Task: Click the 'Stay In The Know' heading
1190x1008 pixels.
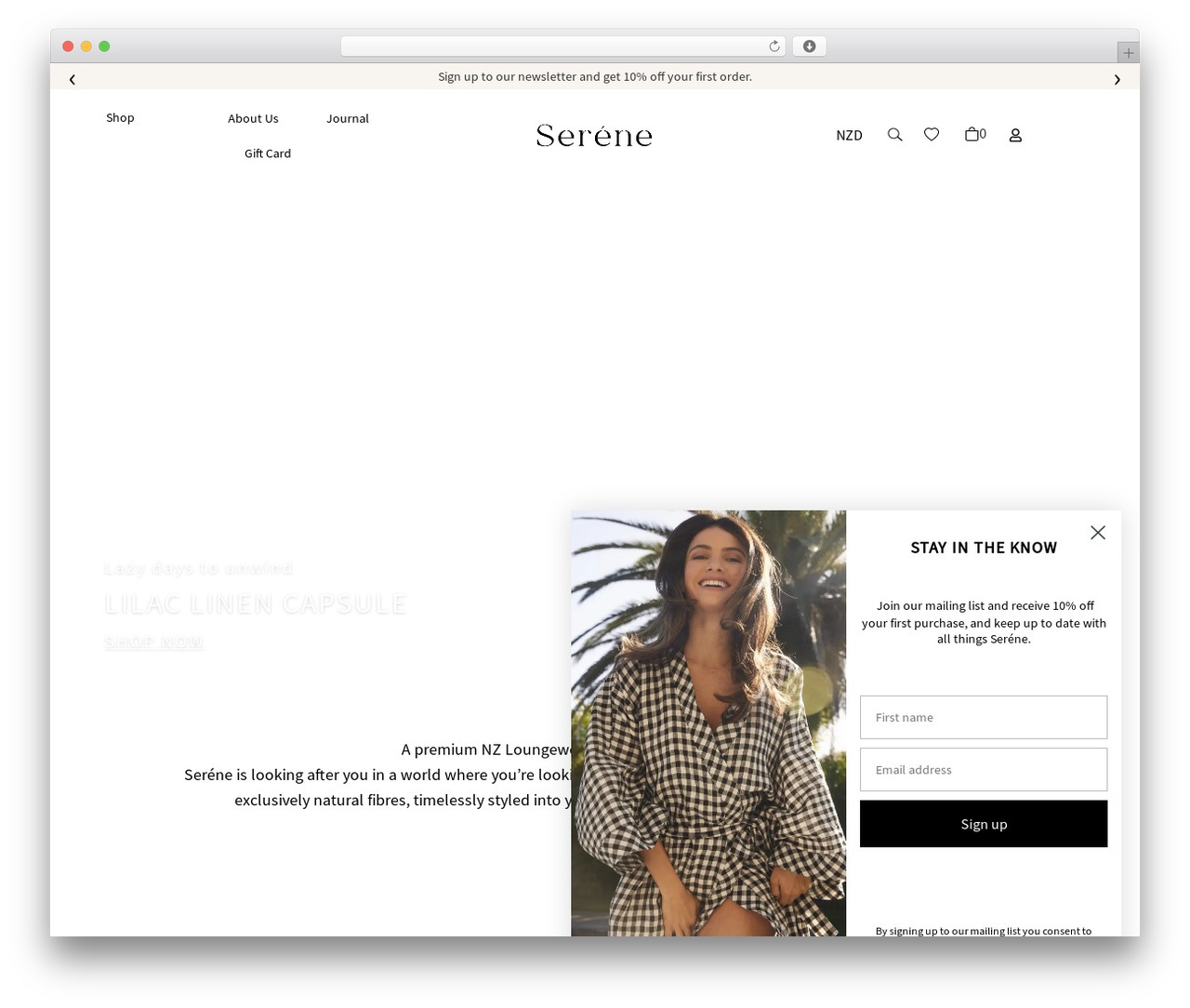Action: (x=984, y=548)
